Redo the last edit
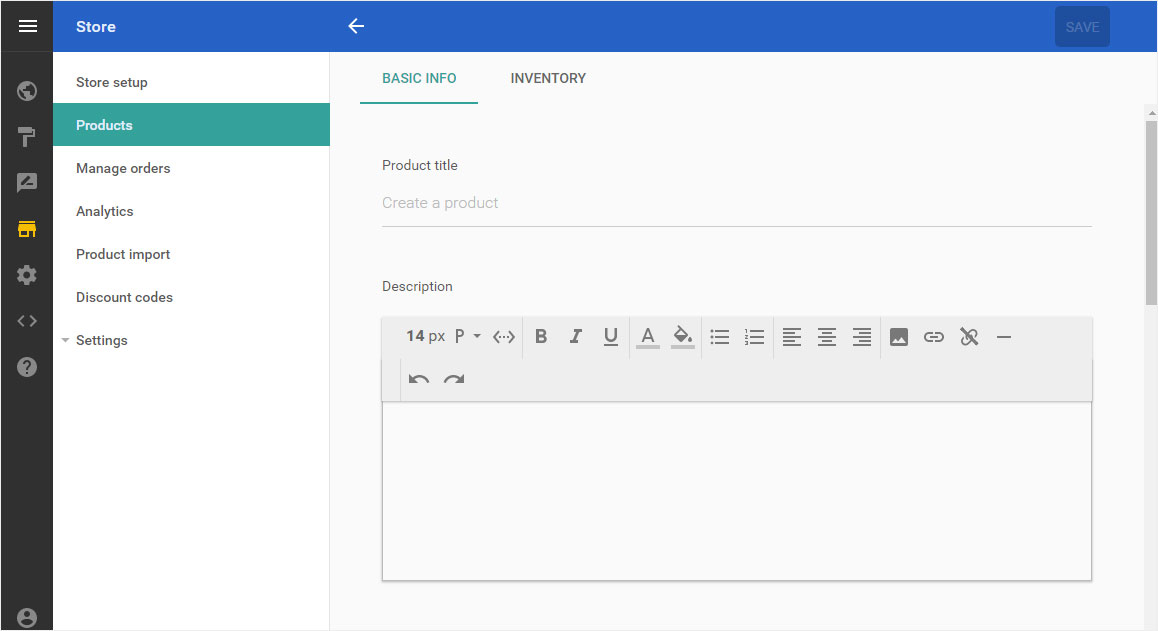The height and width of the screenshot is (631, 1158). click(453, 379)
